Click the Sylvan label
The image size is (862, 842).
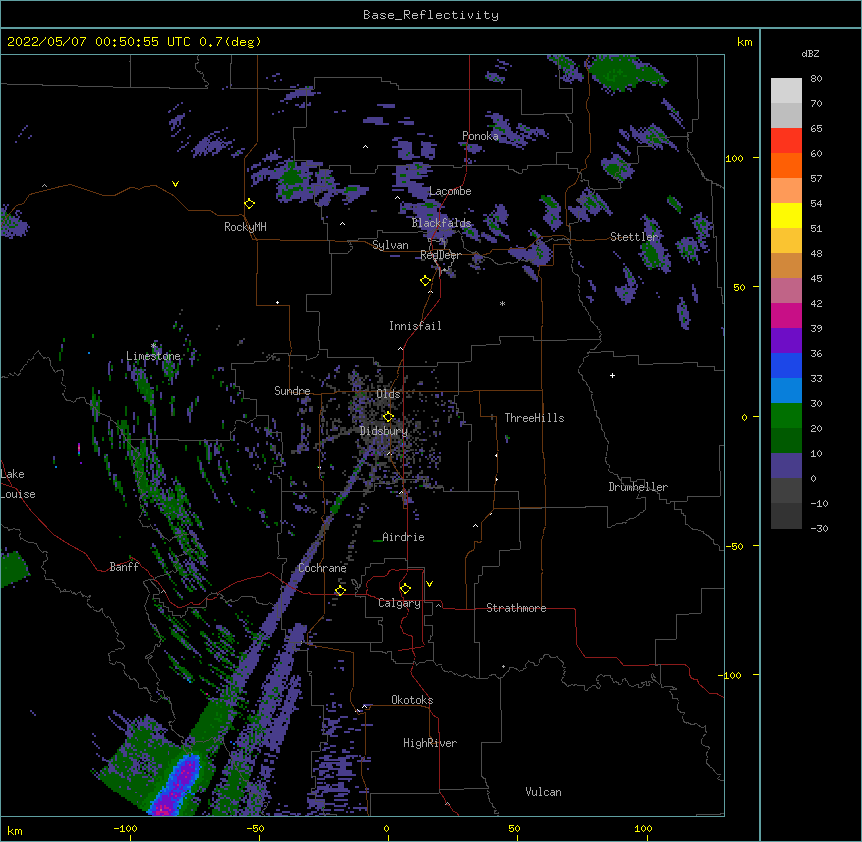390,245
